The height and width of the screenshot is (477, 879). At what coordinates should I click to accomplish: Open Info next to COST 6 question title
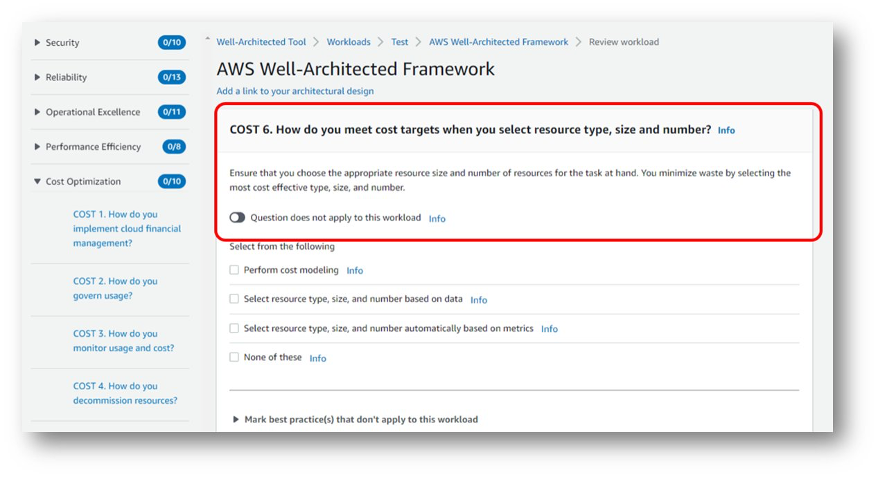click(726, 130)
